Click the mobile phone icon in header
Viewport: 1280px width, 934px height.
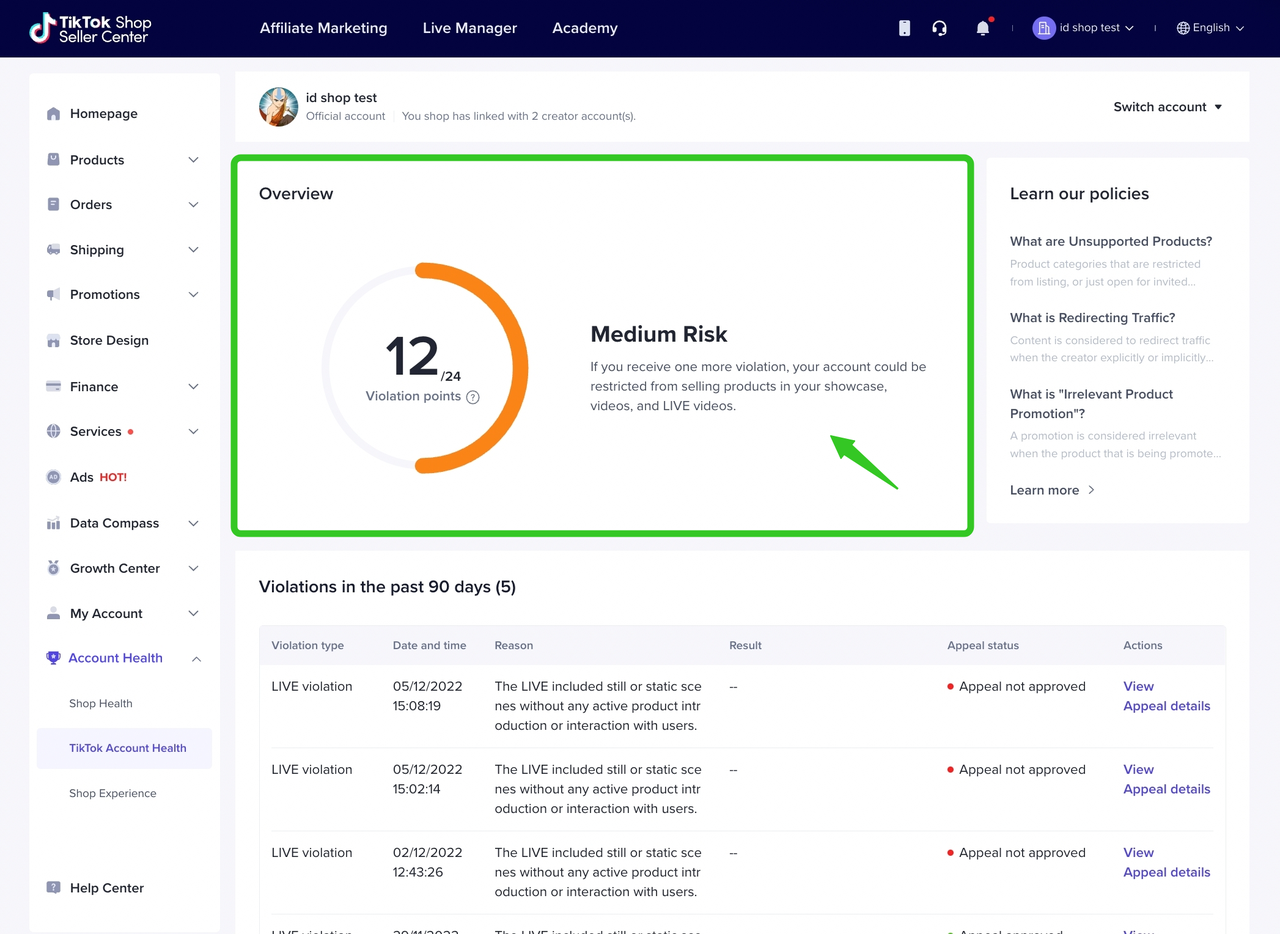coord(904,28)
